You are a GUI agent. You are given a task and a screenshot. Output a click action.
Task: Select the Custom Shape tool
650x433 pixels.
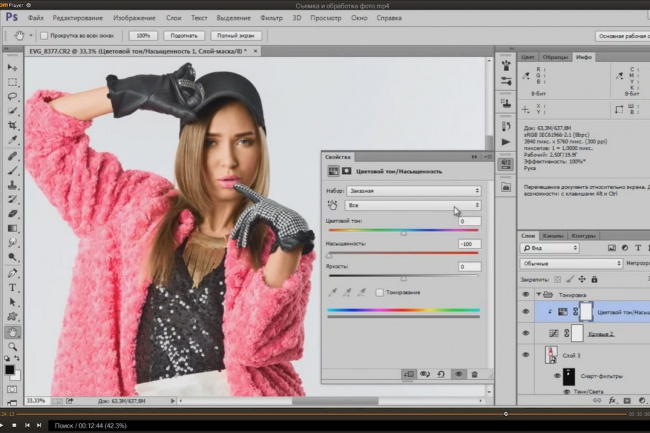point(12,317)
